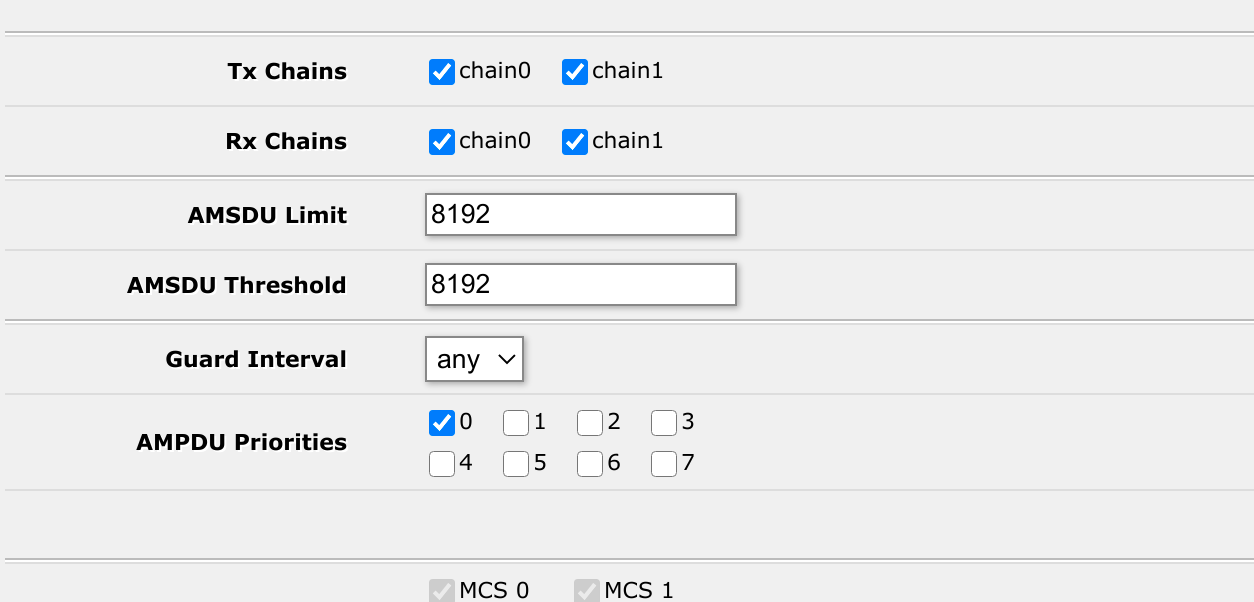Click the MCS 1 checkbox
The height and width of the screenshot is (602, 1254).
tap(586, 590)
